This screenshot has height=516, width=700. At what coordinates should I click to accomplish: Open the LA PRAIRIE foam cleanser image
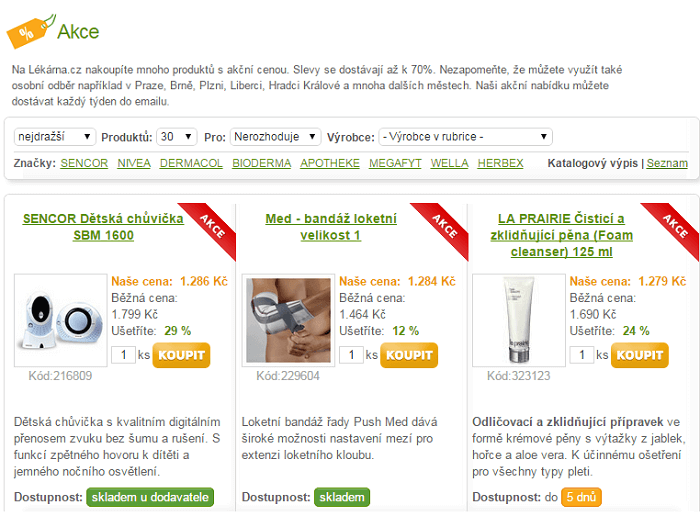point(519,320)
